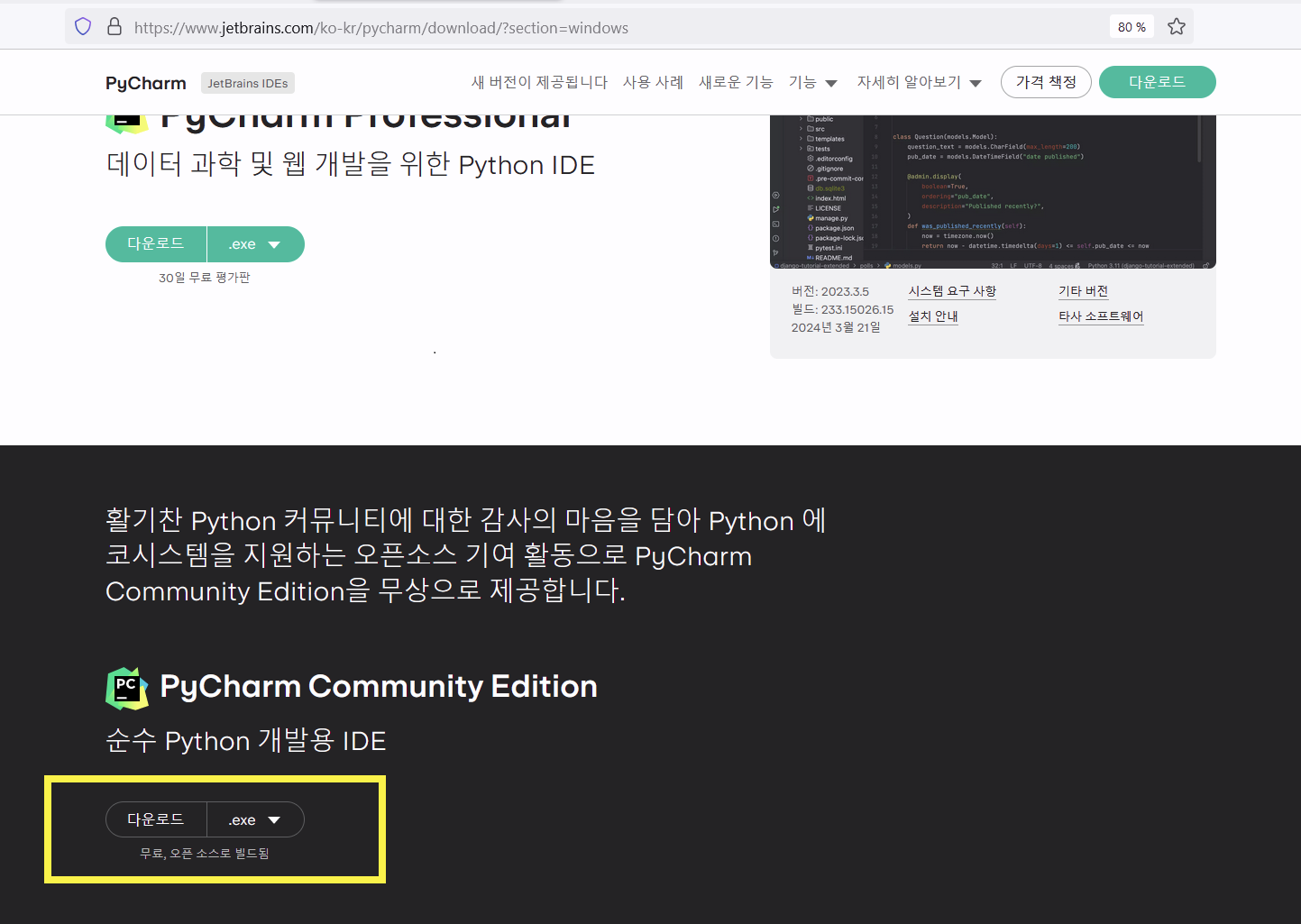This screenshot has height=924, width=1301.
Task: Click the 무료, 오픈 소스로 빌드됨 text
Action: tap(205, 853)
